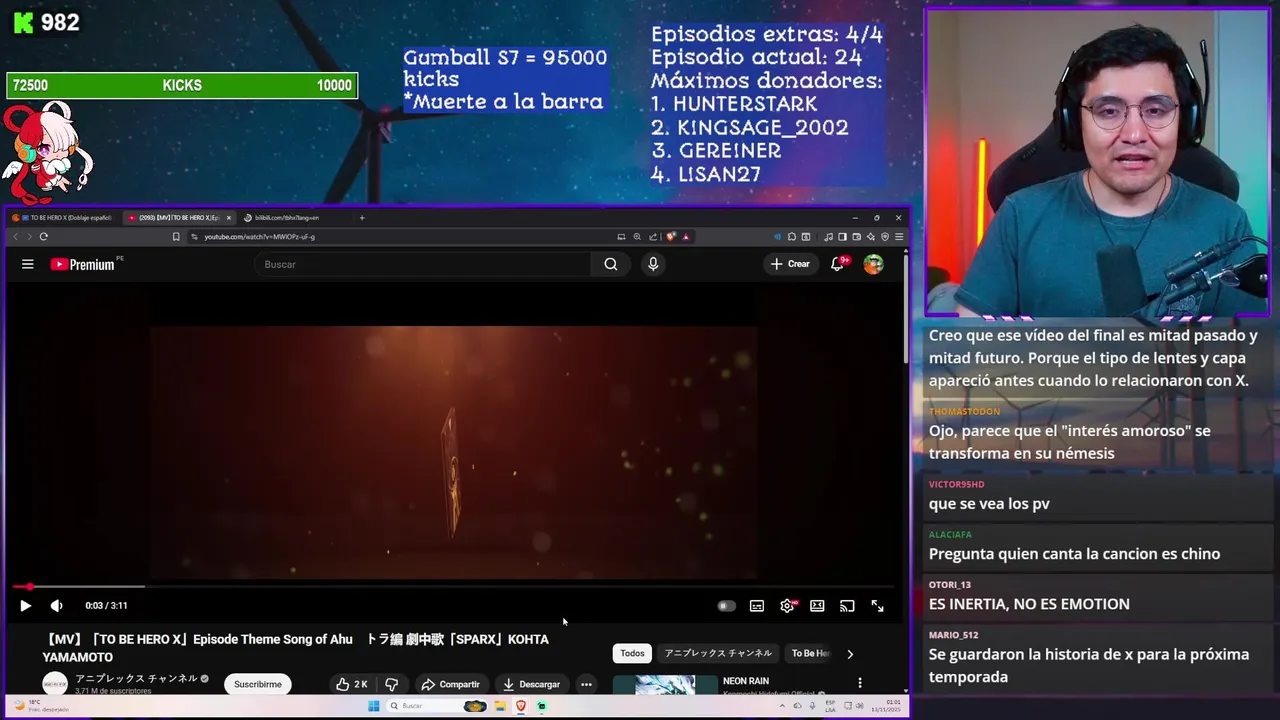This screenshot has width=1280, height=720.
Task: Open zoom control in address bar
Action: click(x=637, y=237)
